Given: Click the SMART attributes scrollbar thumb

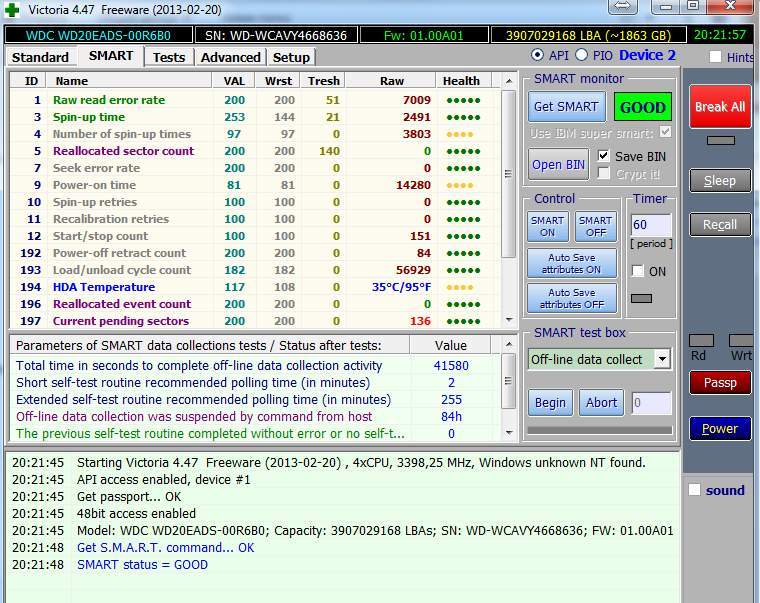Looking at the screenshot, I should pyautogui.click(x=508, y=173).
